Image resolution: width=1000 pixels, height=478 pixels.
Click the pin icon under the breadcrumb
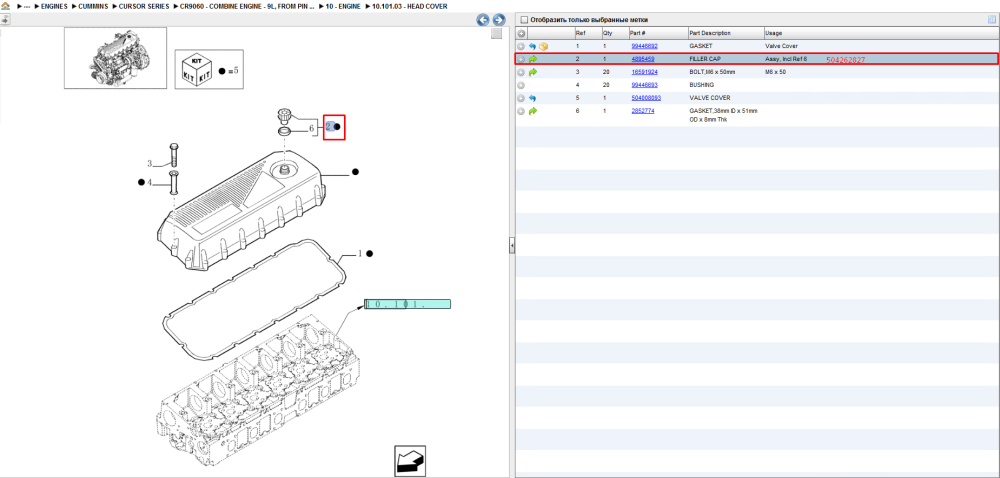click(x=5, y=20)
